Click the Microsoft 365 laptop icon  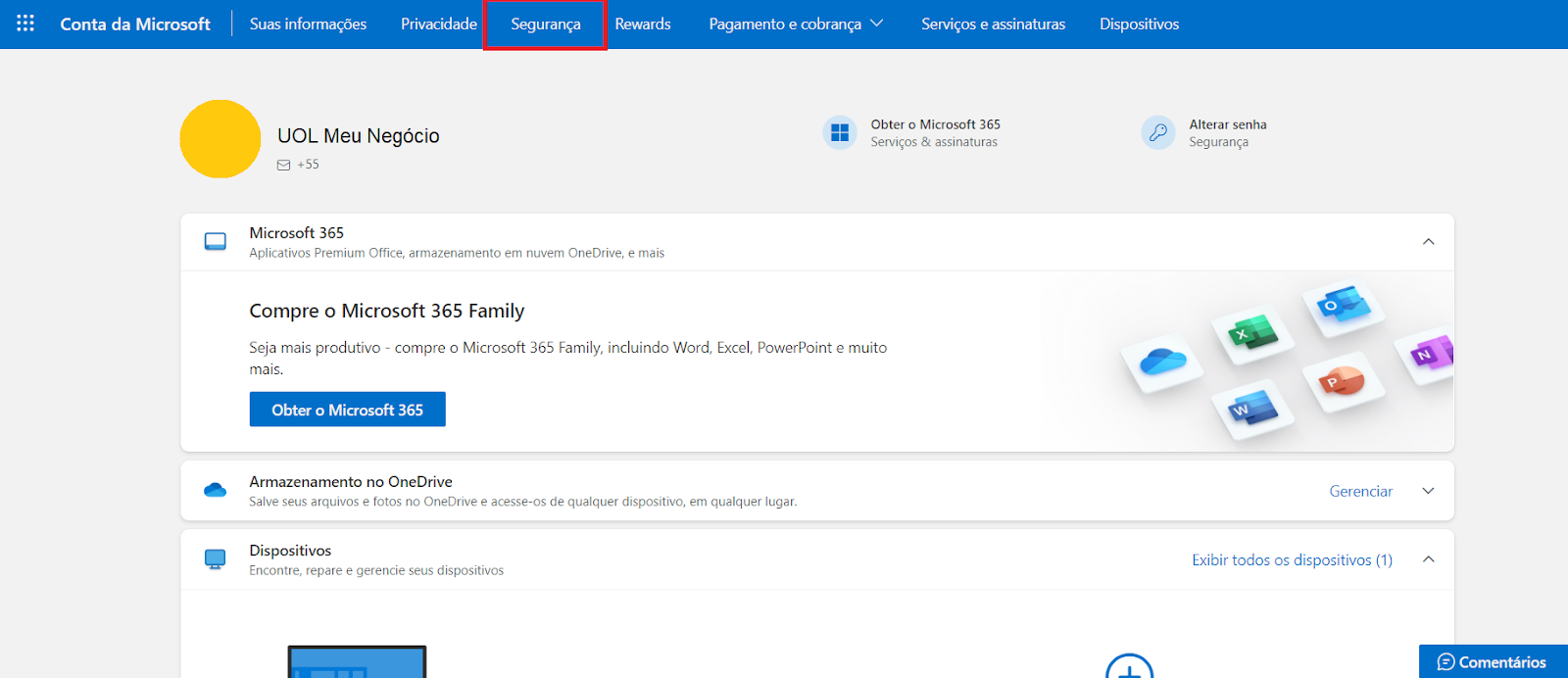click(216, 242)
